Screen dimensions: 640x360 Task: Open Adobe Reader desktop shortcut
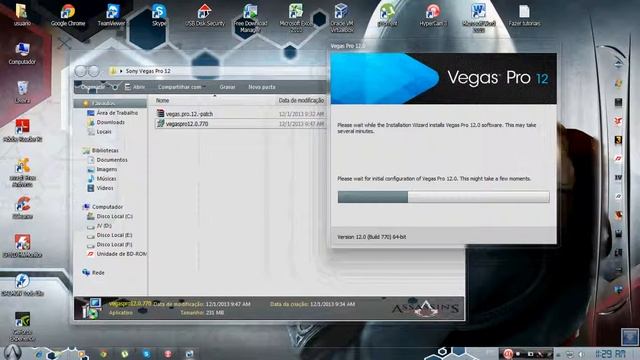tap(22, 130)
